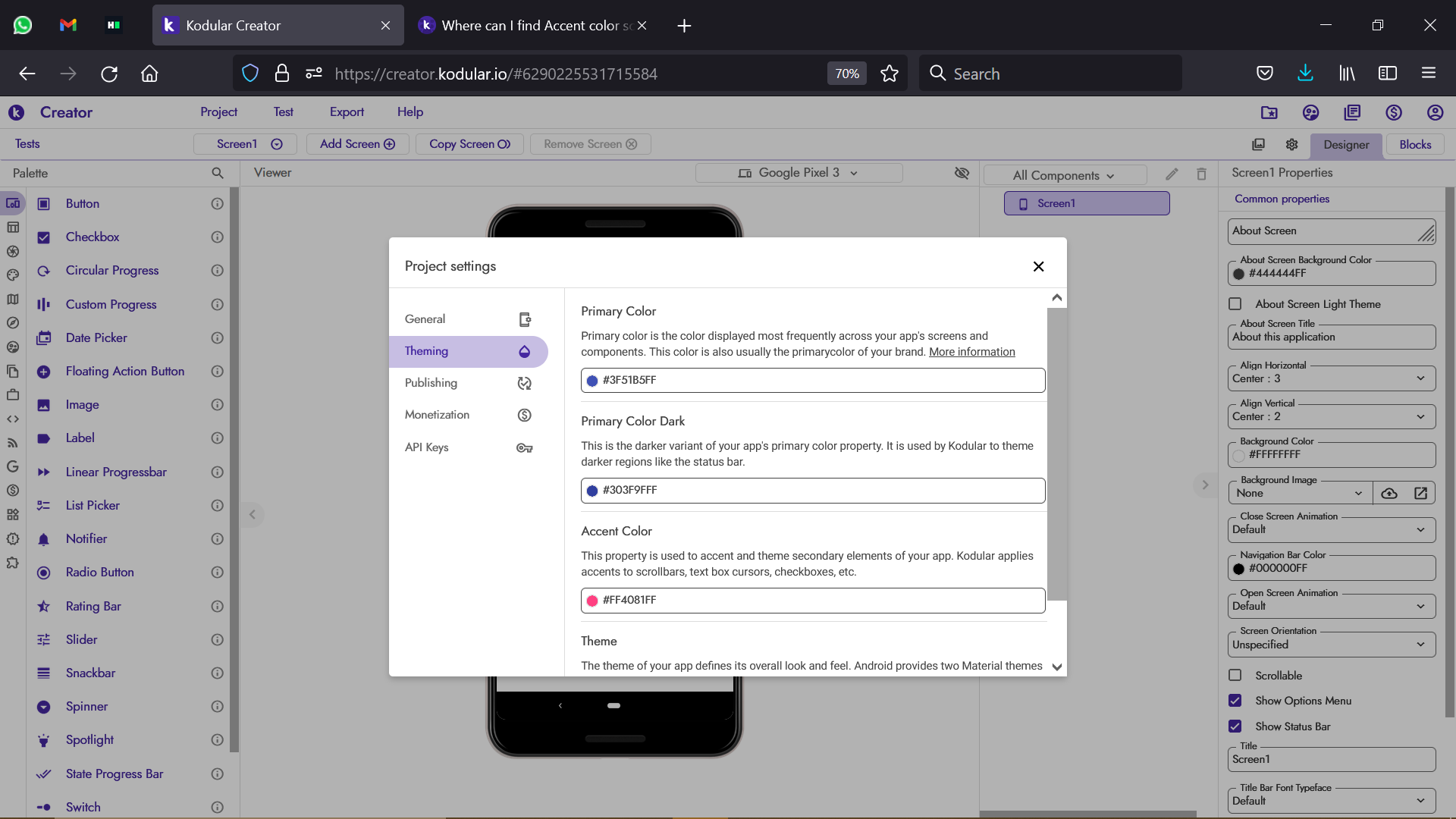Open the account profile icon

pyautogui.click(x=1435, y=112)
